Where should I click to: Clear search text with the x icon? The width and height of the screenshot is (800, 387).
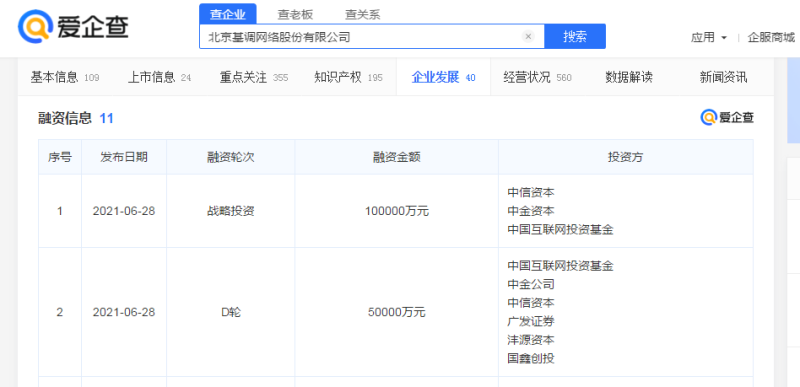pos(528,36)
